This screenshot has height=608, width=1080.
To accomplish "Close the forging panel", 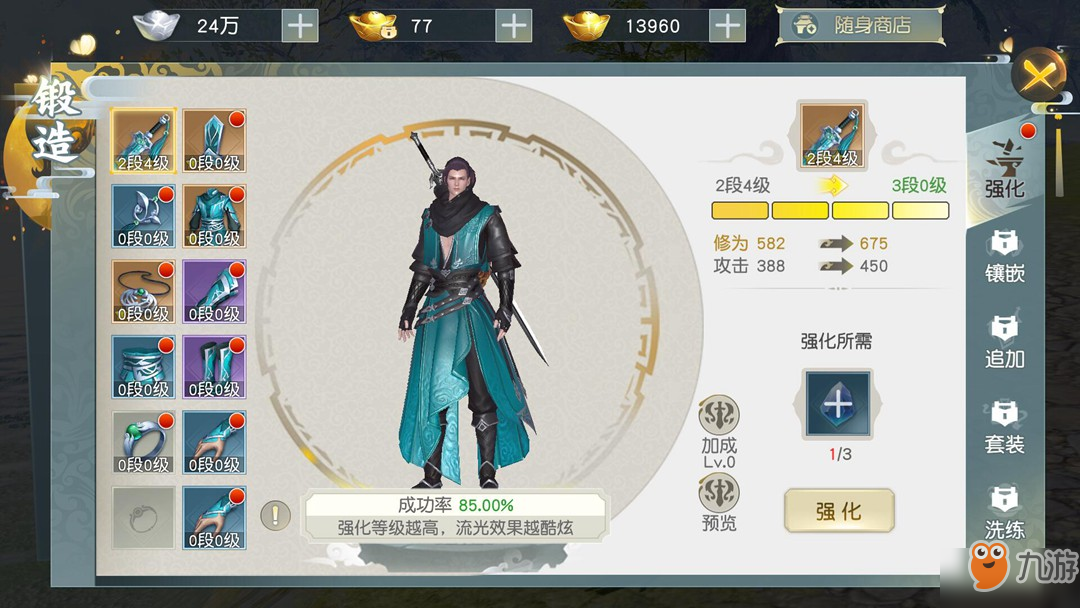I will [x=1039, y=75].
